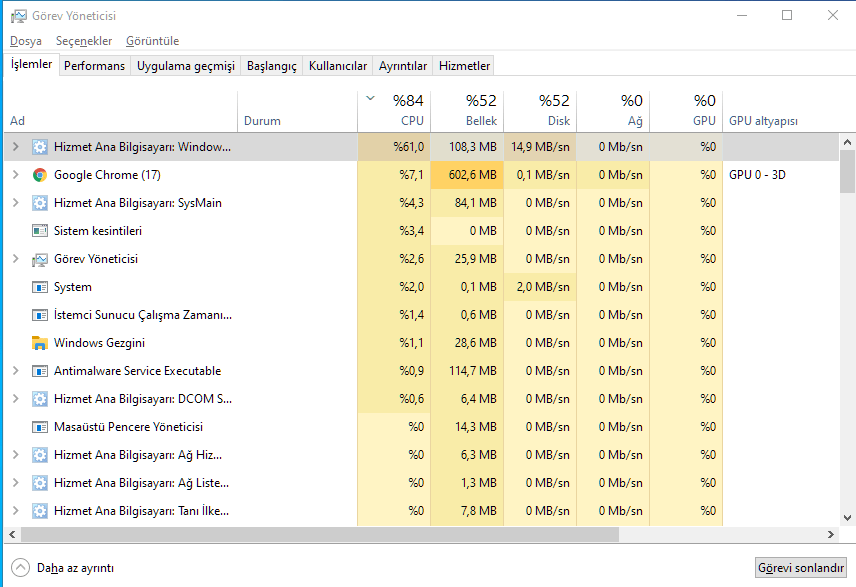Select the Sistem kesintileri row text
The image size is (856, 587).
(98, 231)
